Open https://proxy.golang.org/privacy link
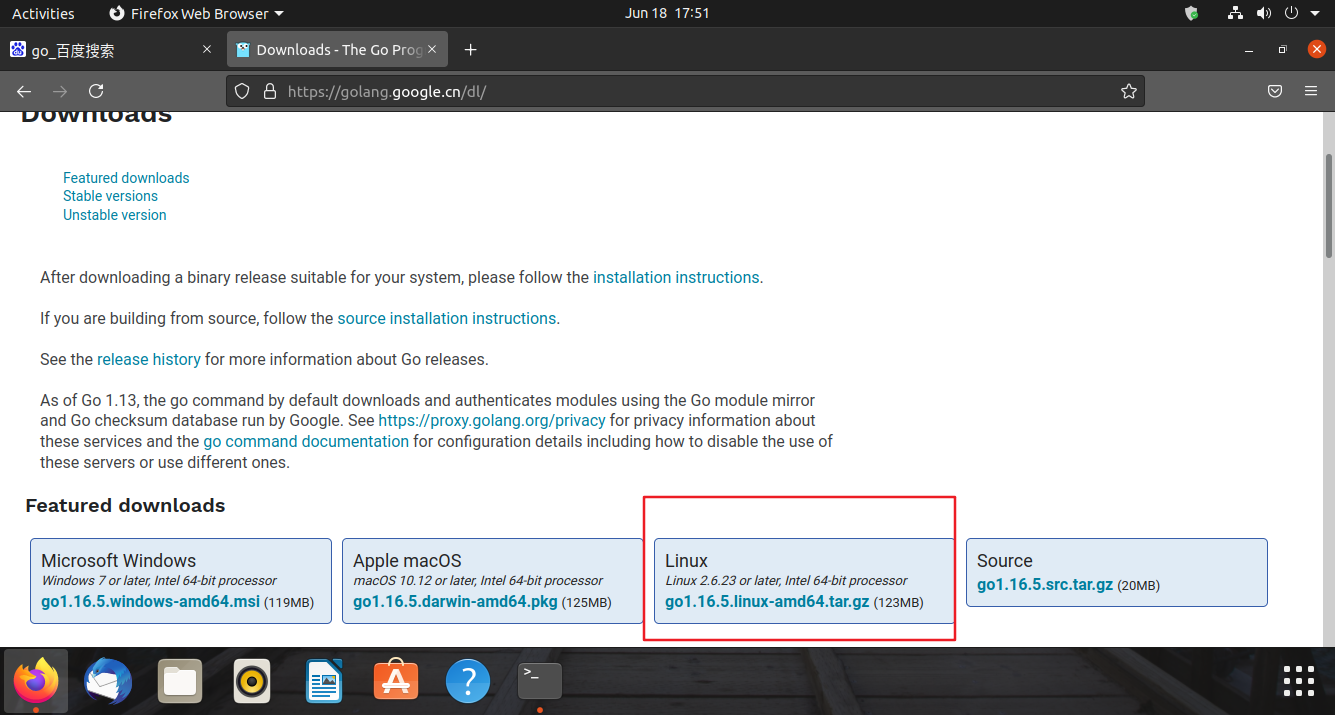 pyautogui.click(x=492, y=420)
